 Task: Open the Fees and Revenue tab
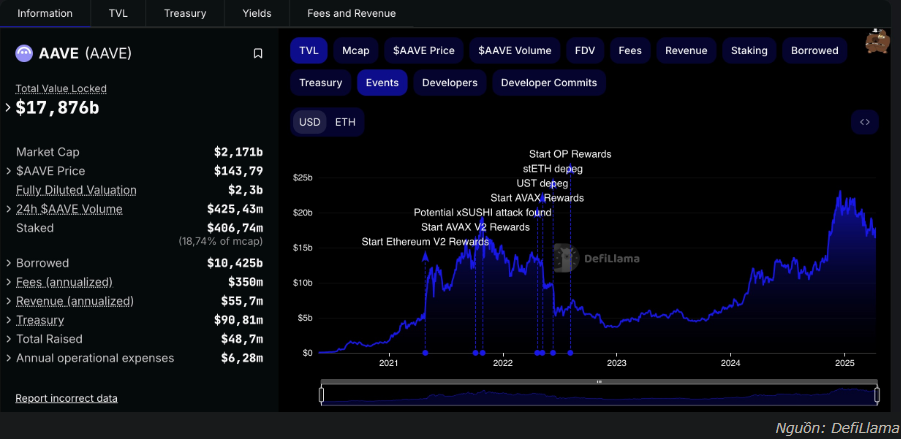352,13
